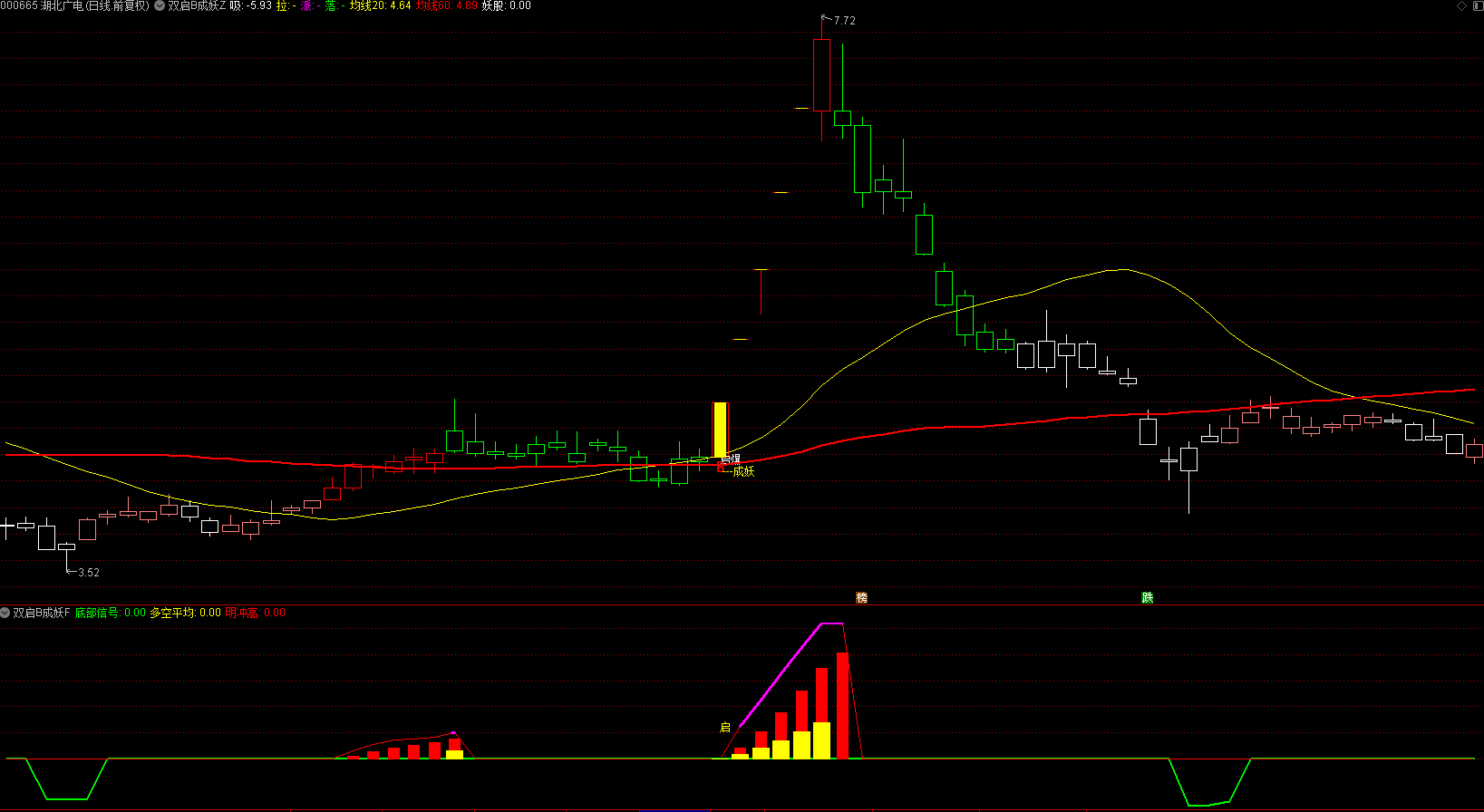Click the yellow signal bar on candlestick chart
1484x812 pixels.
[720, 430]
